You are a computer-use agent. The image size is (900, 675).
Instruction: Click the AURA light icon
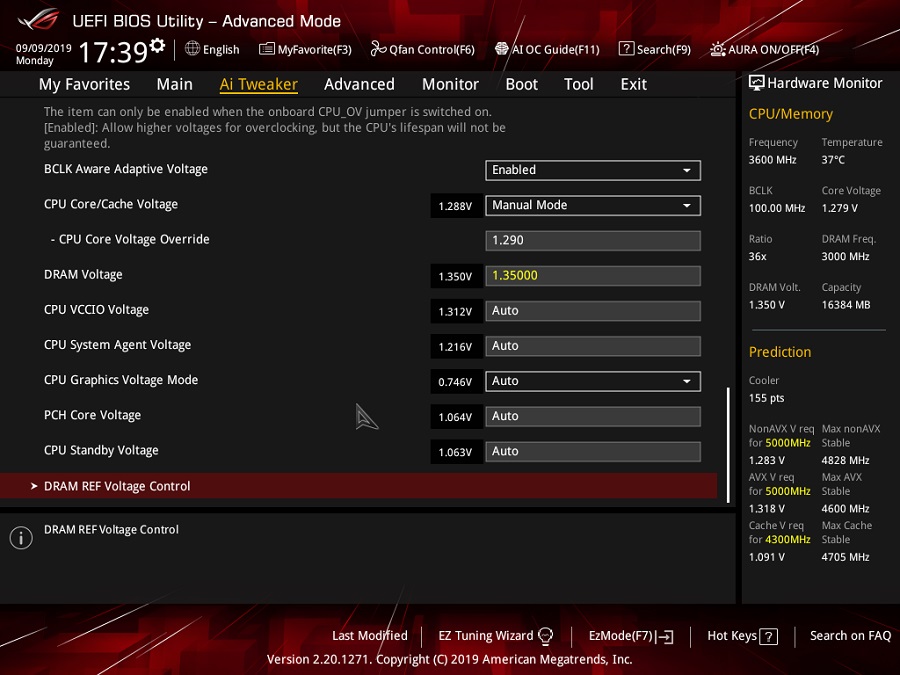click(x=717, y=49)
